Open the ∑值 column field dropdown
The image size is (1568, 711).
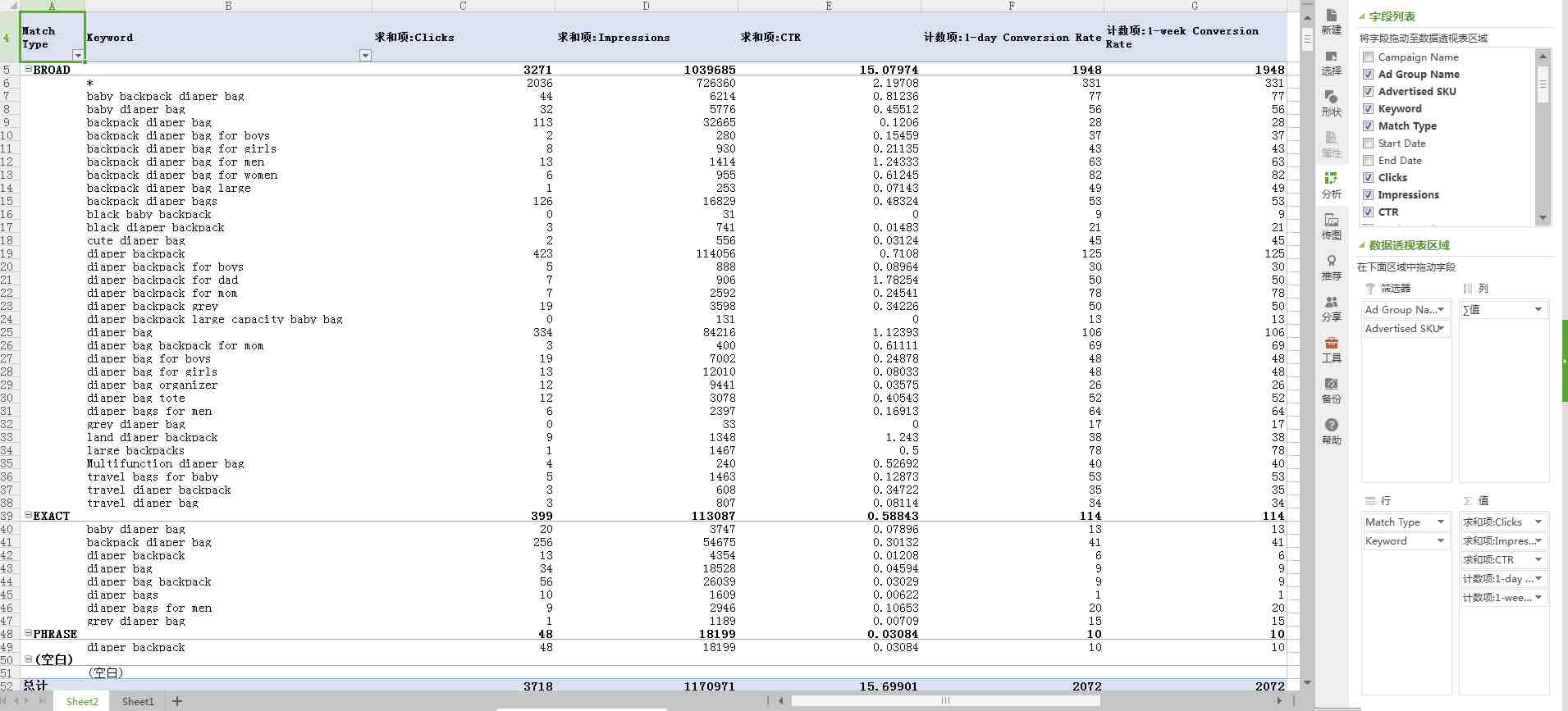coord(1538,309)
